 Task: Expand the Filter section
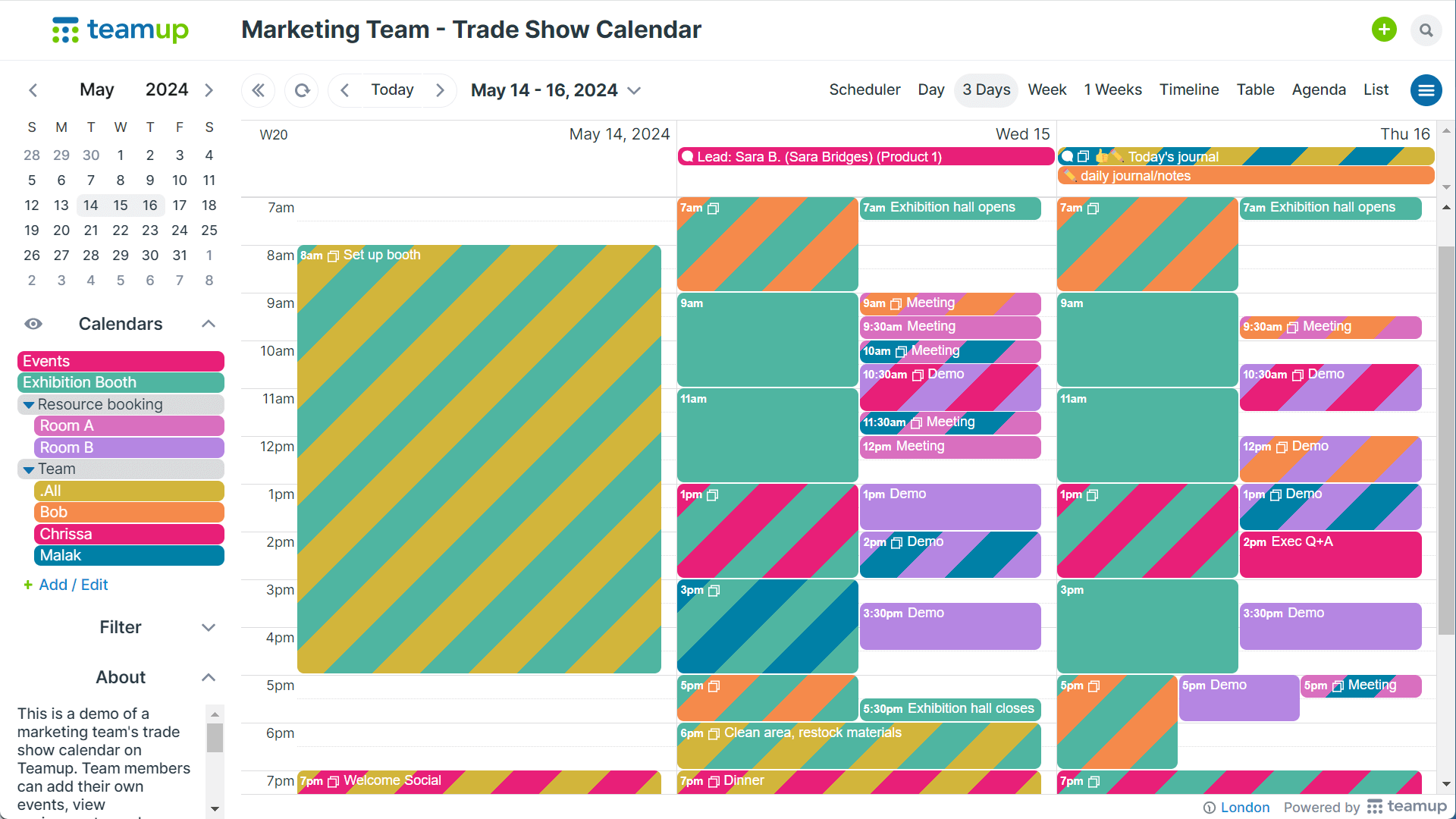coord(209,627)
